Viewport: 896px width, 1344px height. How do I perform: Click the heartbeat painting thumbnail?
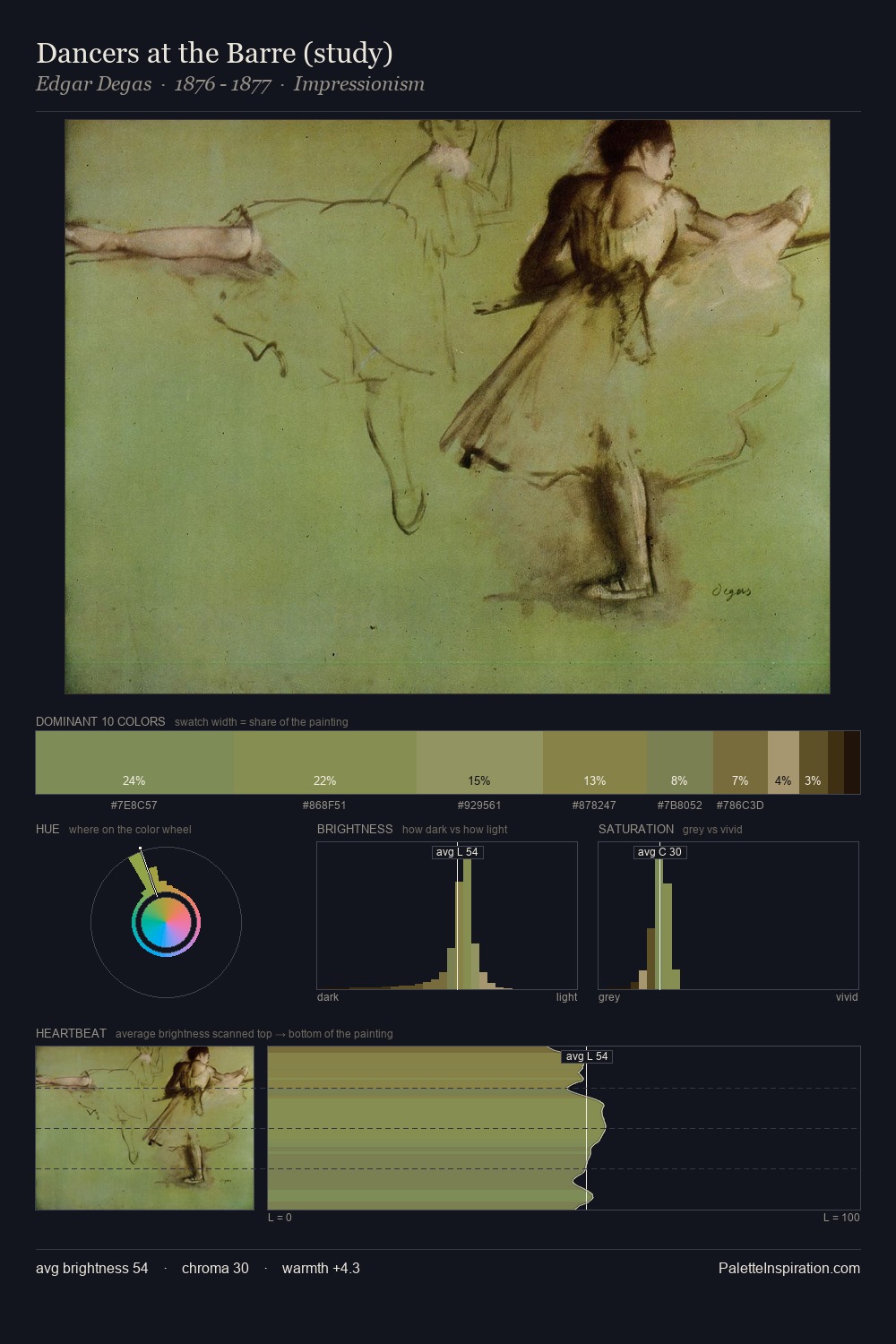coord(144,1128)
